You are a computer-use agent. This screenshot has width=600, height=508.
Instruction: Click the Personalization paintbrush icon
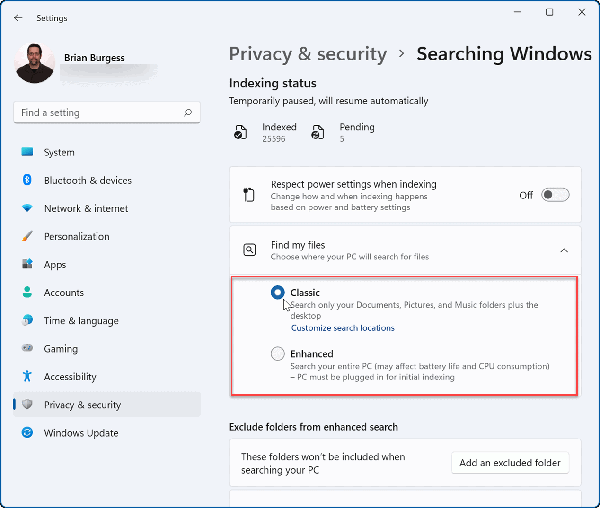tap(27, 236)
